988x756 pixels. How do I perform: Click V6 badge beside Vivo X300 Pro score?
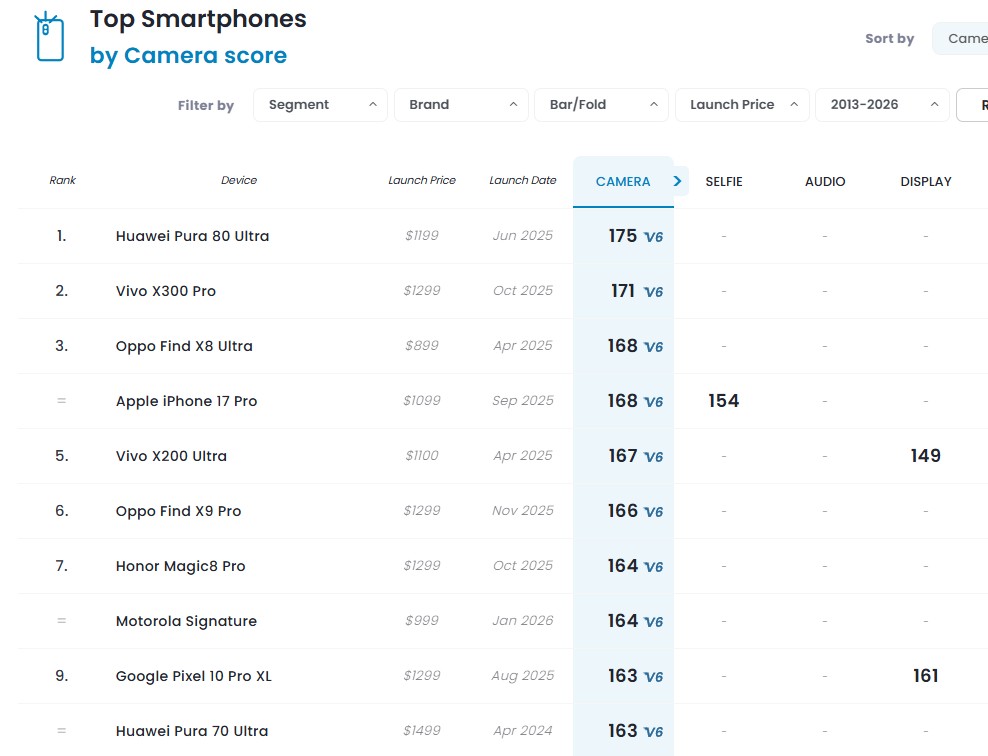point(653,292)
